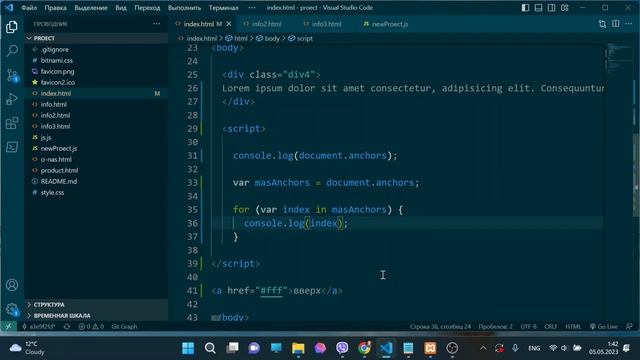Click the compare changes icon in editor toolbar
The image size is (640, 360).
tap(602, 24)
